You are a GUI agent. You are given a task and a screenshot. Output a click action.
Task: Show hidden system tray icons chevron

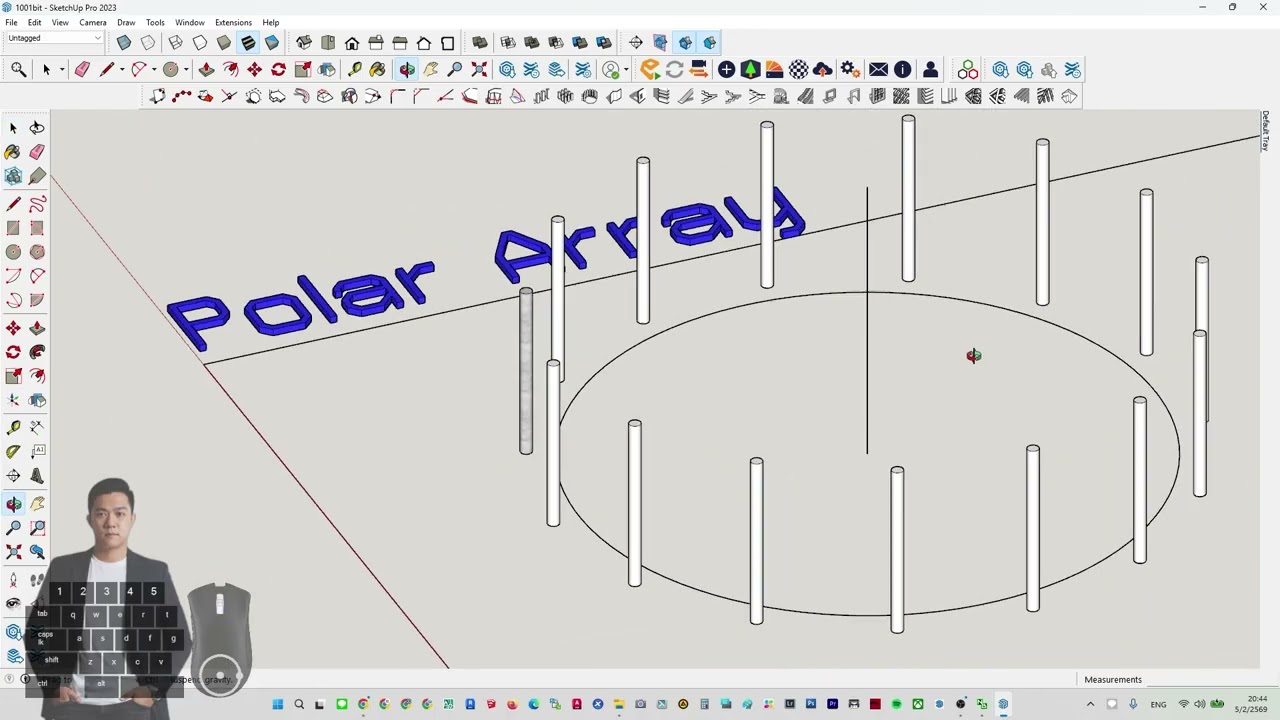[1090, 704]
